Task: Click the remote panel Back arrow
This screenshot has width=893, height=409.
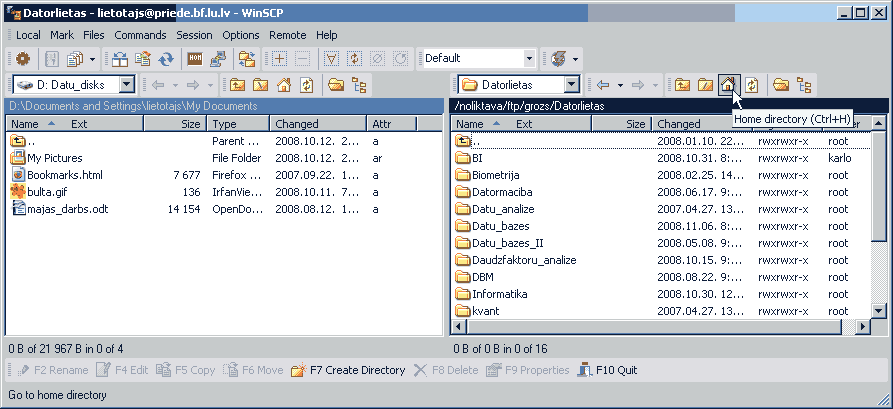Action: click(x=603, y=85)
